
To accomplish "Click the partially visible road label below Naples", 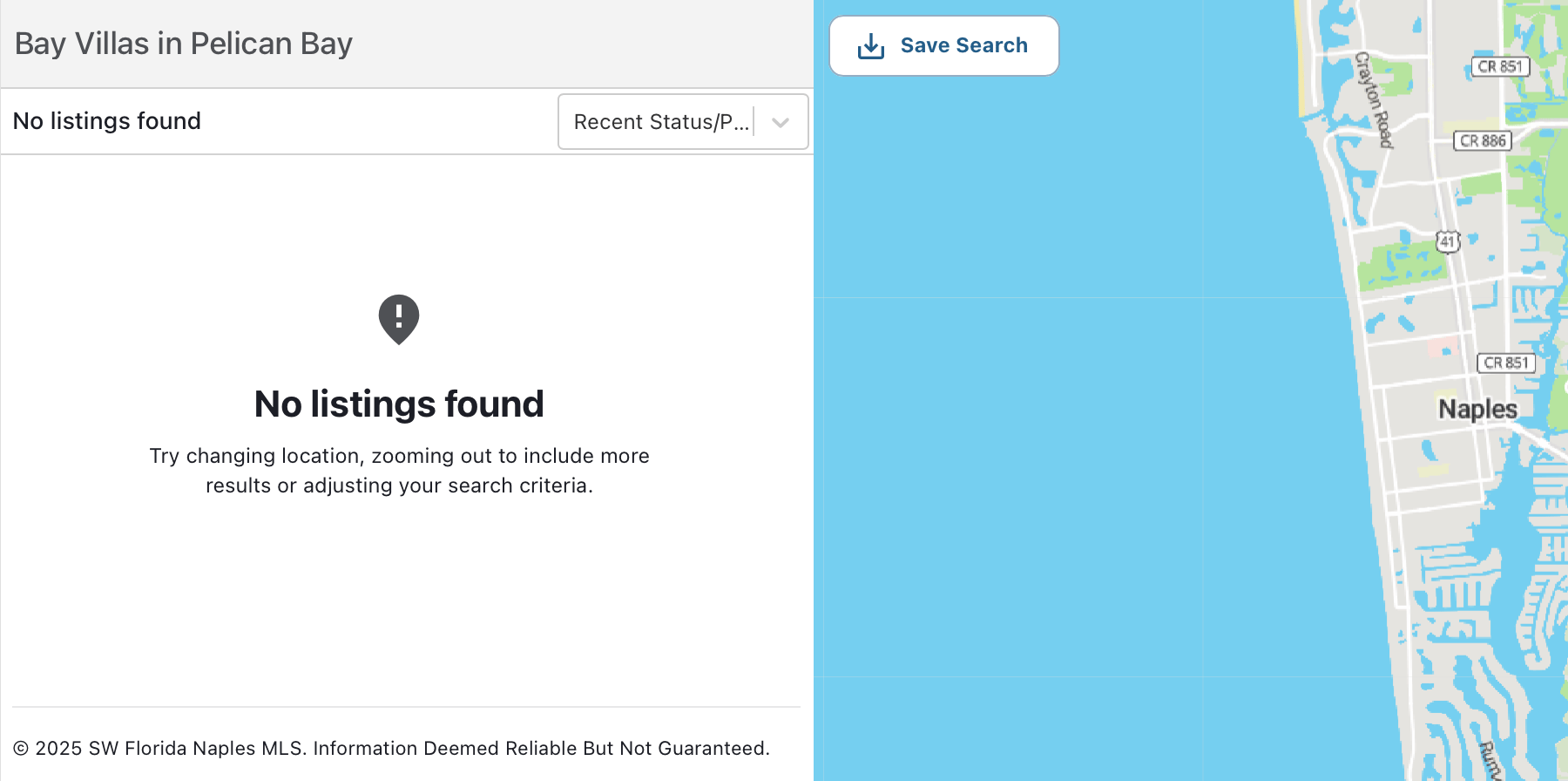I will point(1489,760).
